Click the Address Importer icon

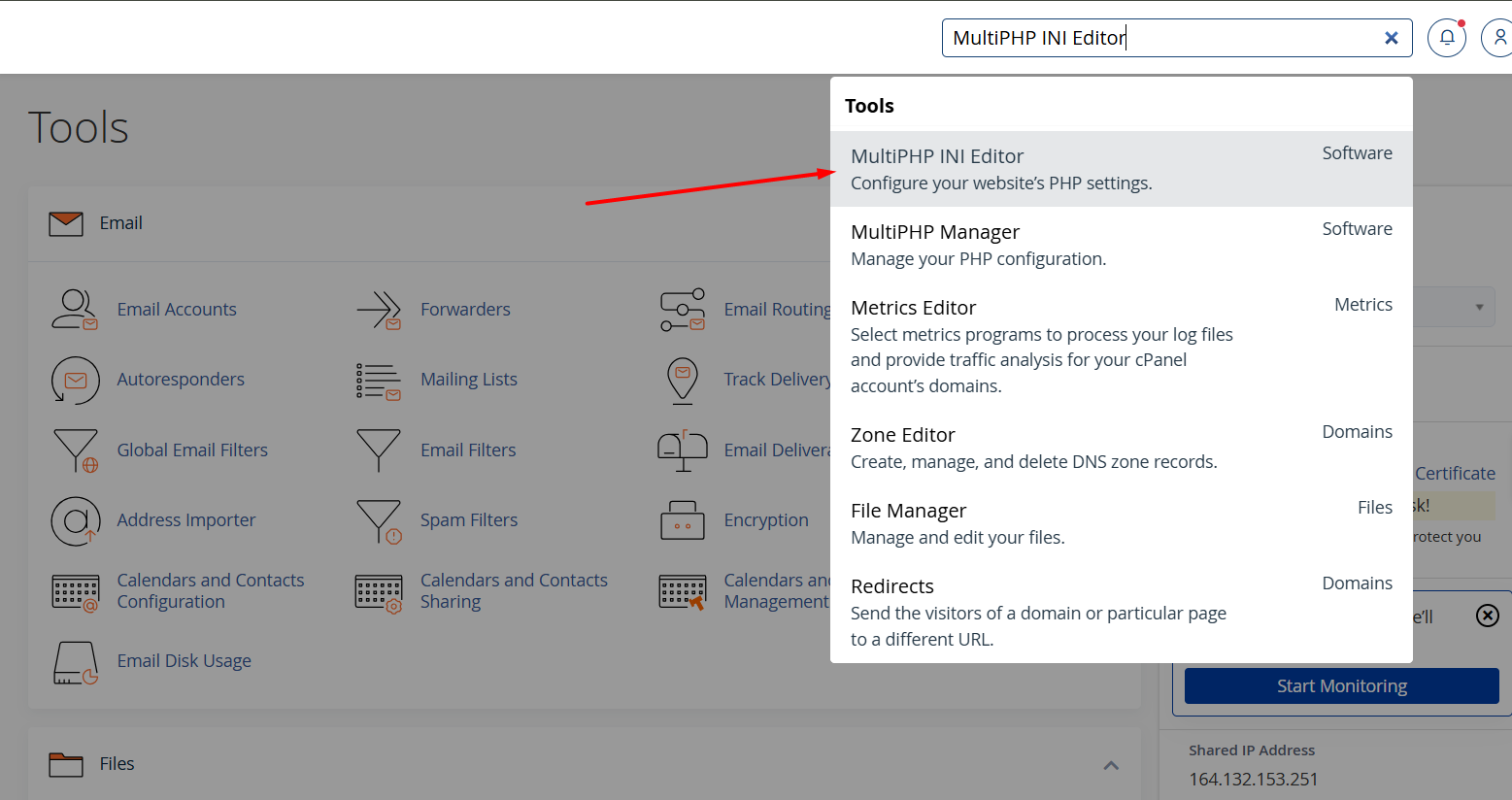click(x=76, y=520)
